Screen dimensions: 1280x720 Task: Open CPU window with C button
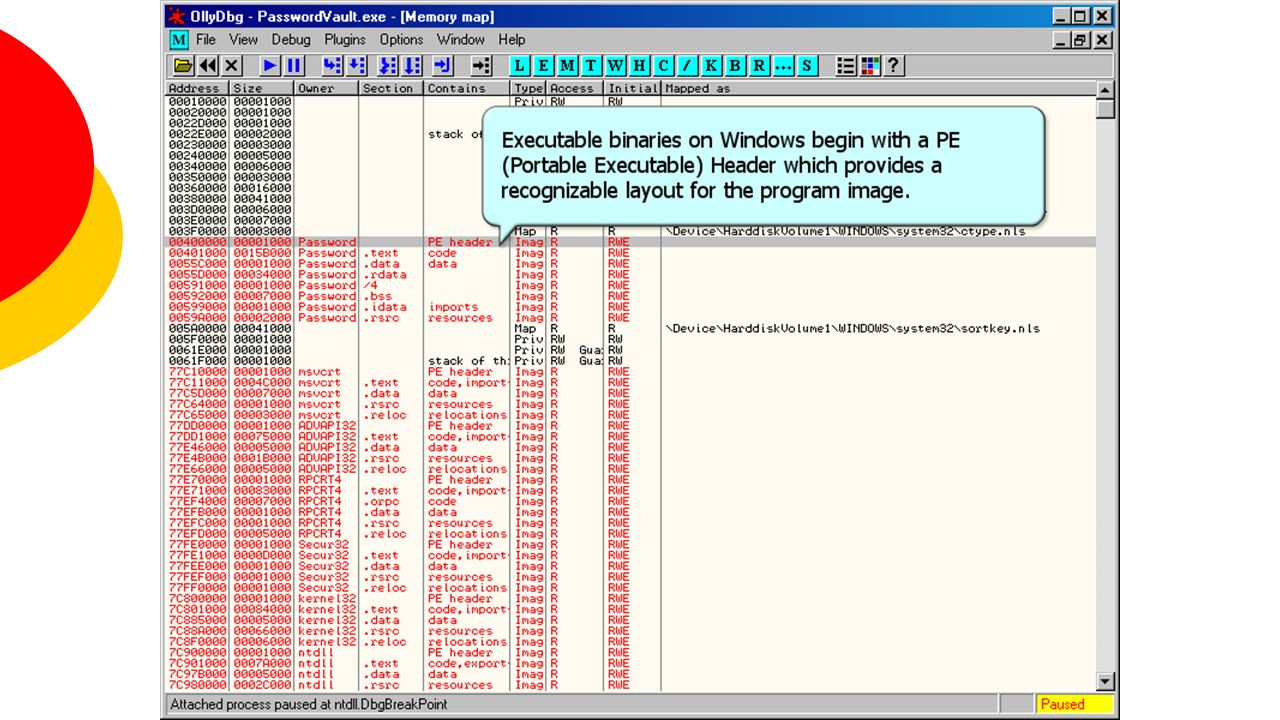coord(663,66)
